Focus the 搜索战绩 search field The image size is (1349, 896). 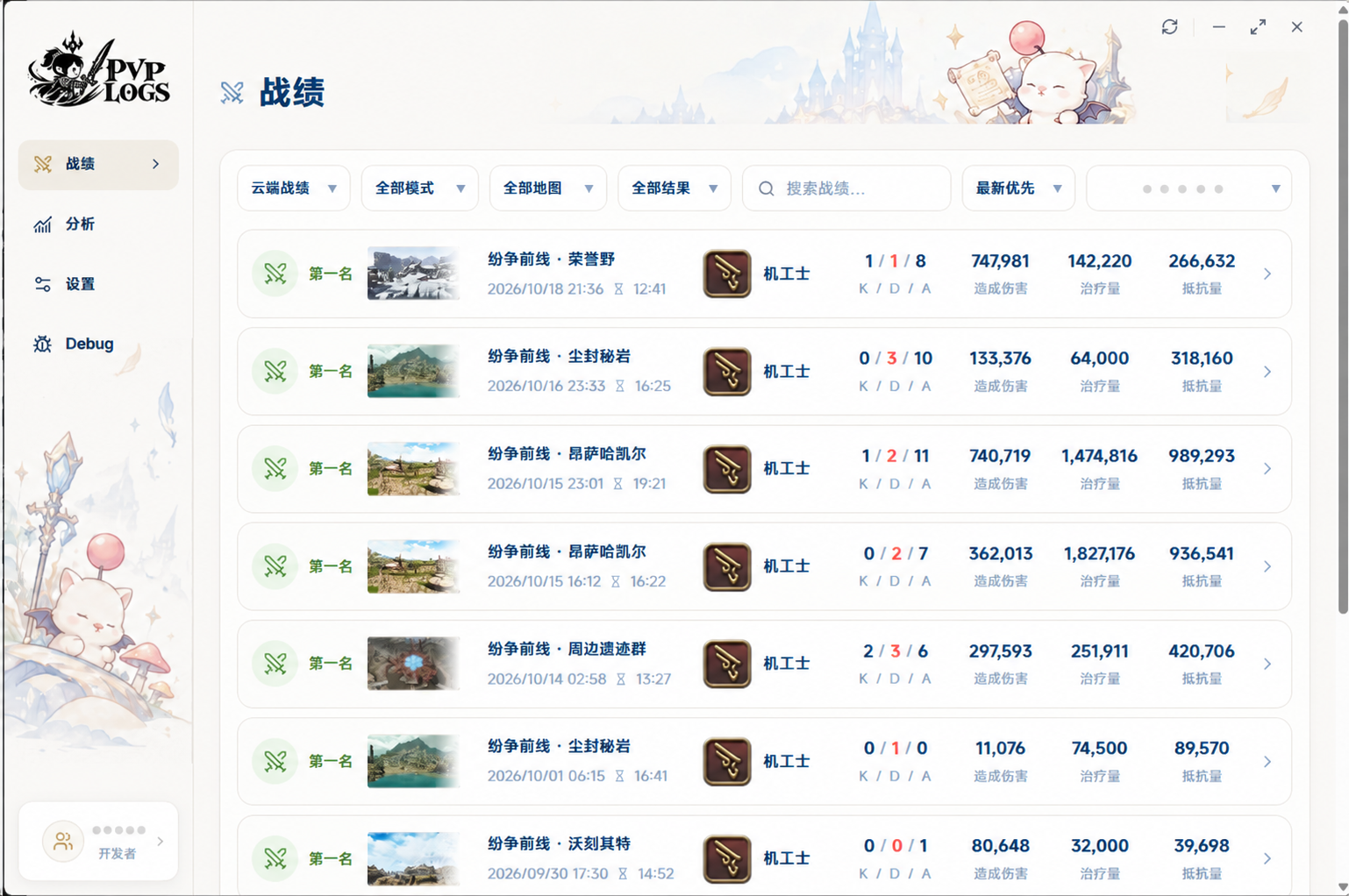click(846, 188)
